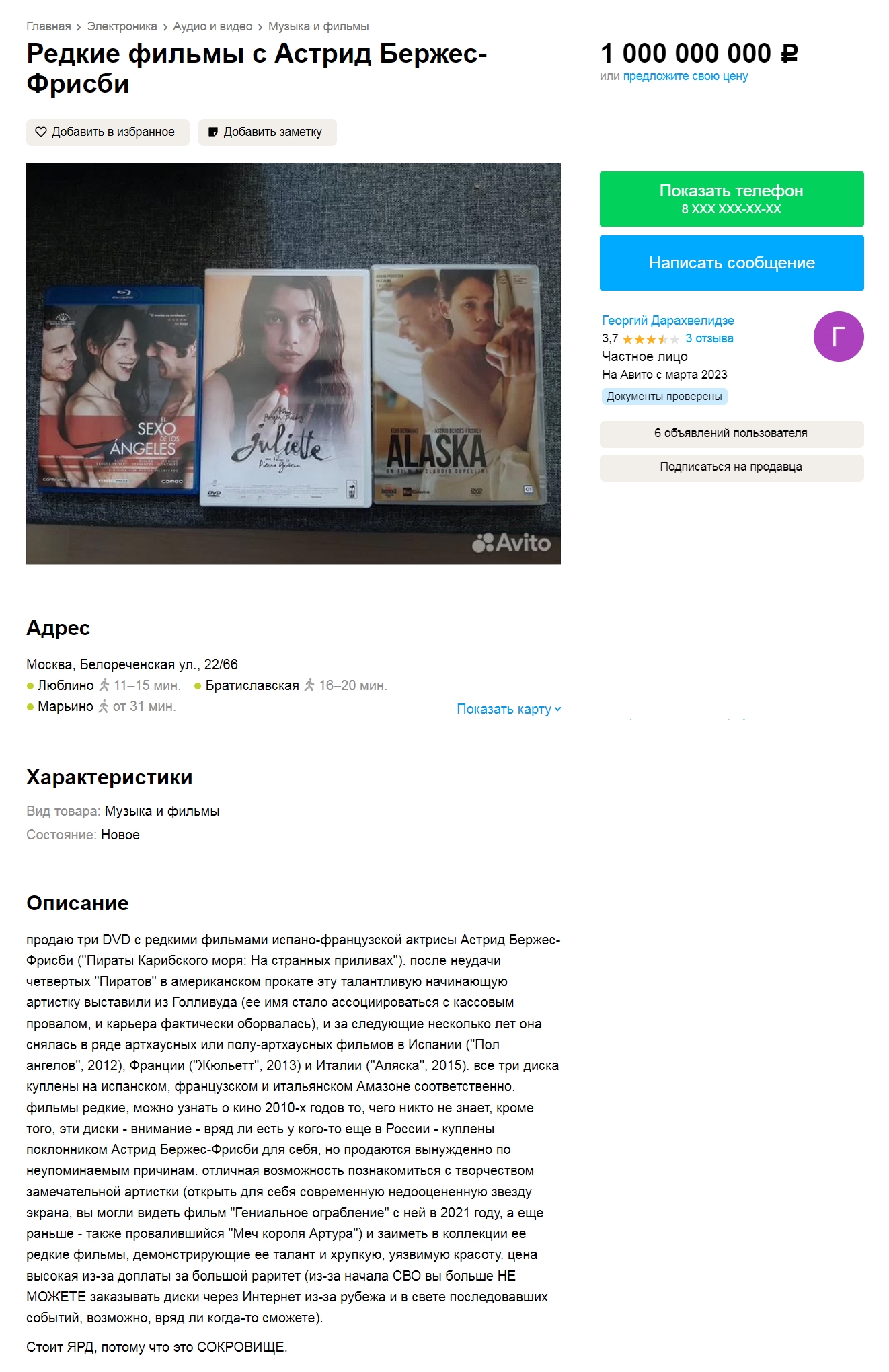Viewport: 889px width, 1372px height.
Task: Click Показать телефон green button
Action: (732, 199)
